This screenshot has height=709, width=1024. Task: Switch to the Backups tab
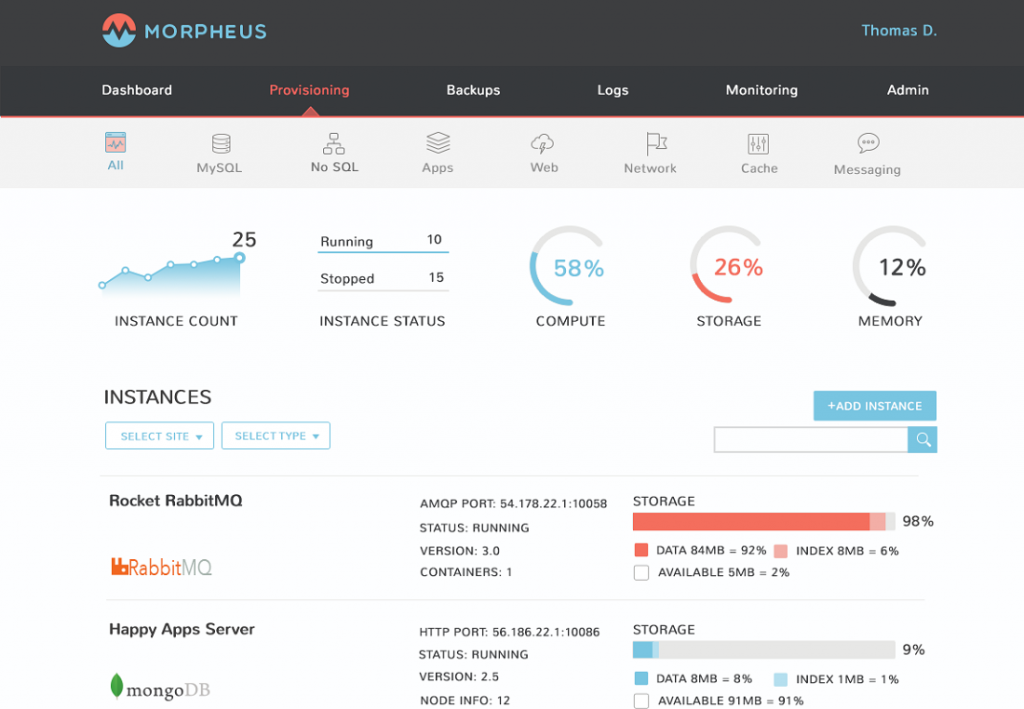point(473,90)
